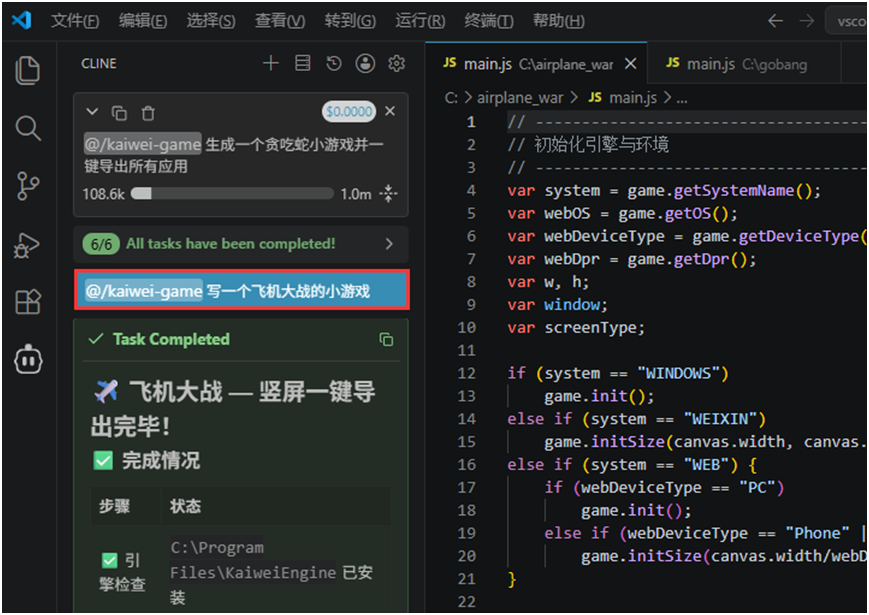Open the 编辑(E) menu
The width and height of the screenshot is (869, 615).
pos(143,21)
